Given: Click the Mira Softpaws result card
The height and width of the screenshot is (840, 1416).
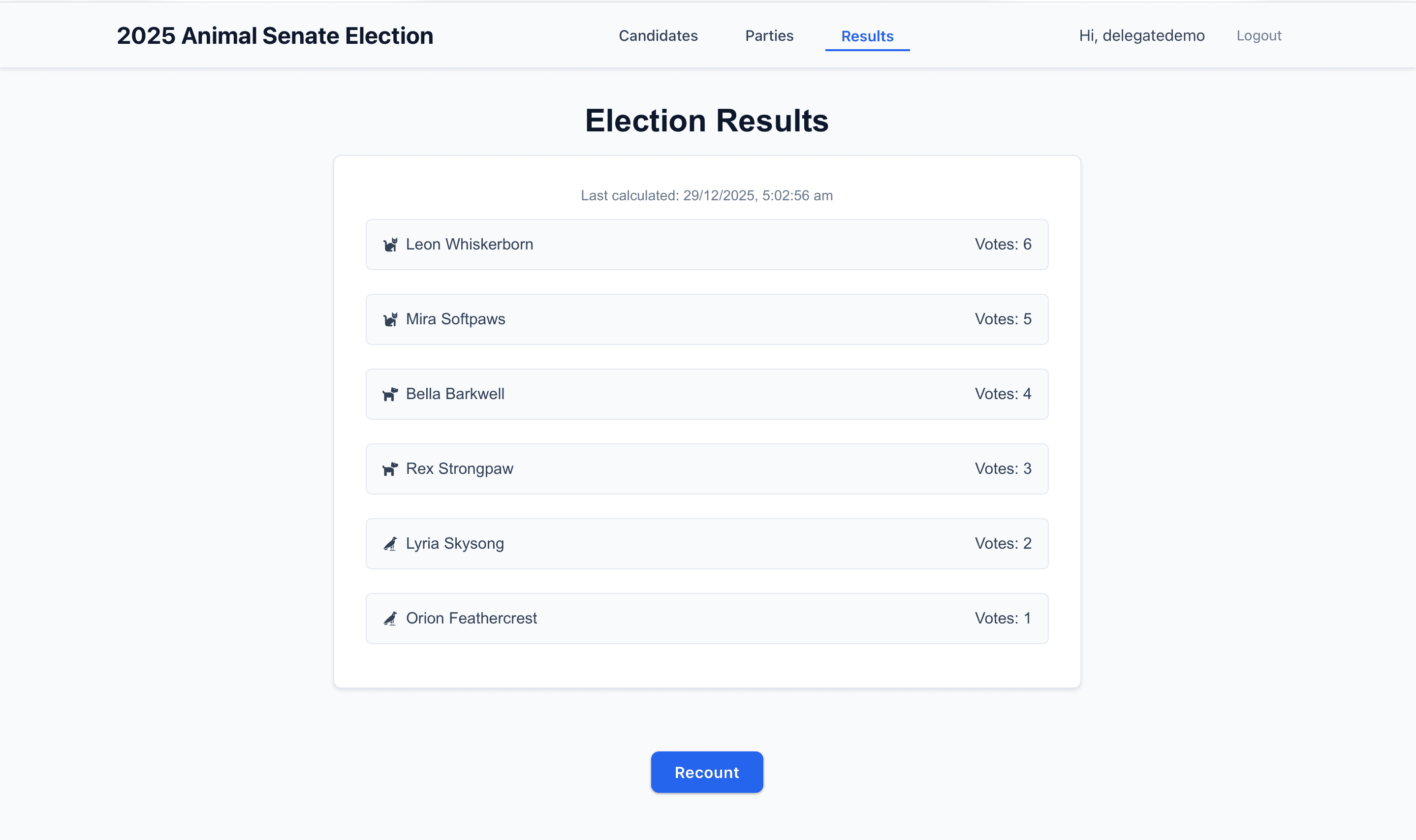Looking at the screenshot, I should (707, 319).
